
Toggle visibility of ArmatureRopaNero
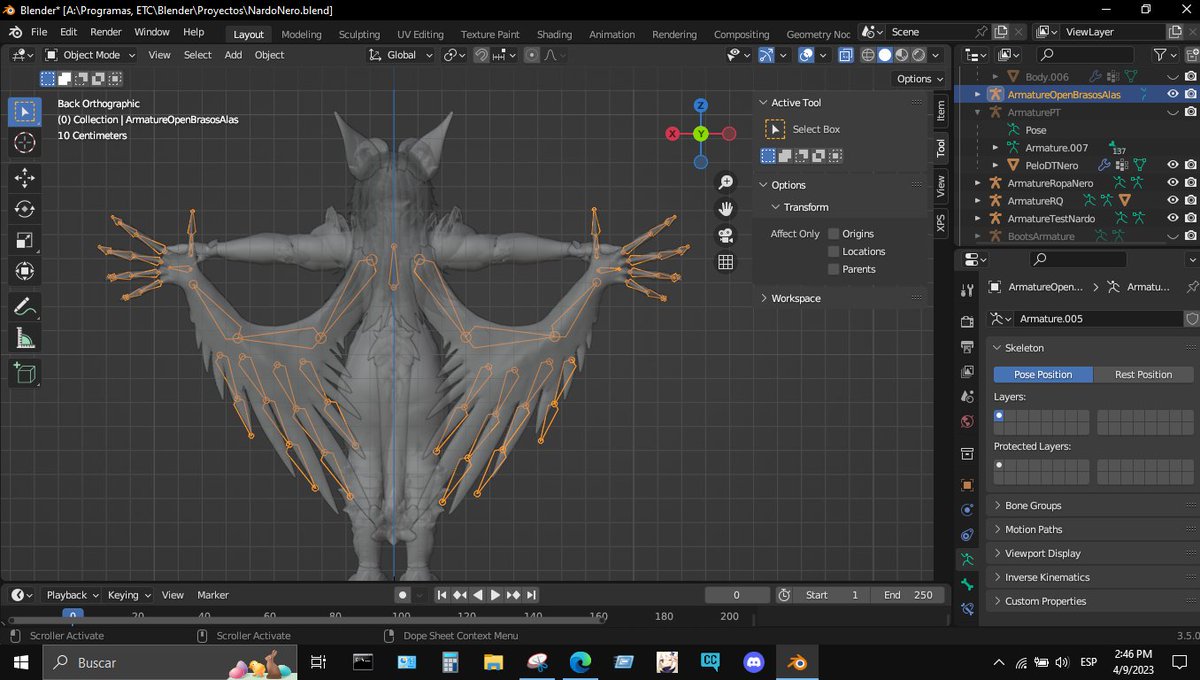[1173, 183]
